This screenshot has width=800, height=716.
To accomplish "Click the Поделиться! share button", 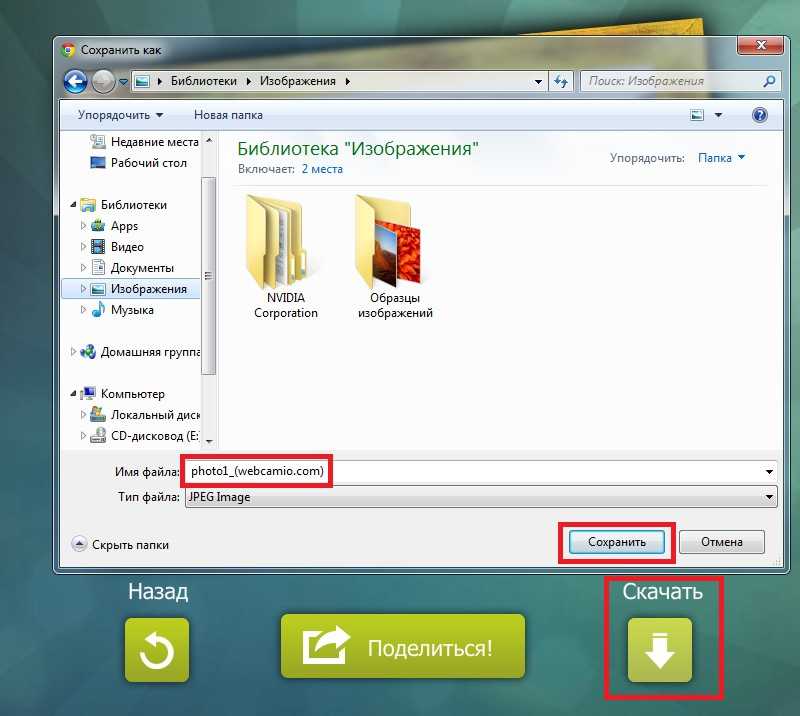I will point(403,647).
